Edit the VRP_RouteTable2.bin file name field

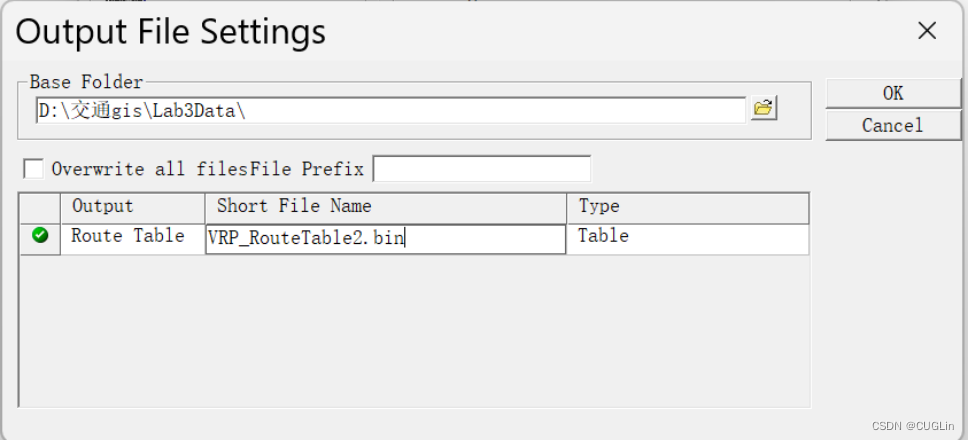click(386, 239)
